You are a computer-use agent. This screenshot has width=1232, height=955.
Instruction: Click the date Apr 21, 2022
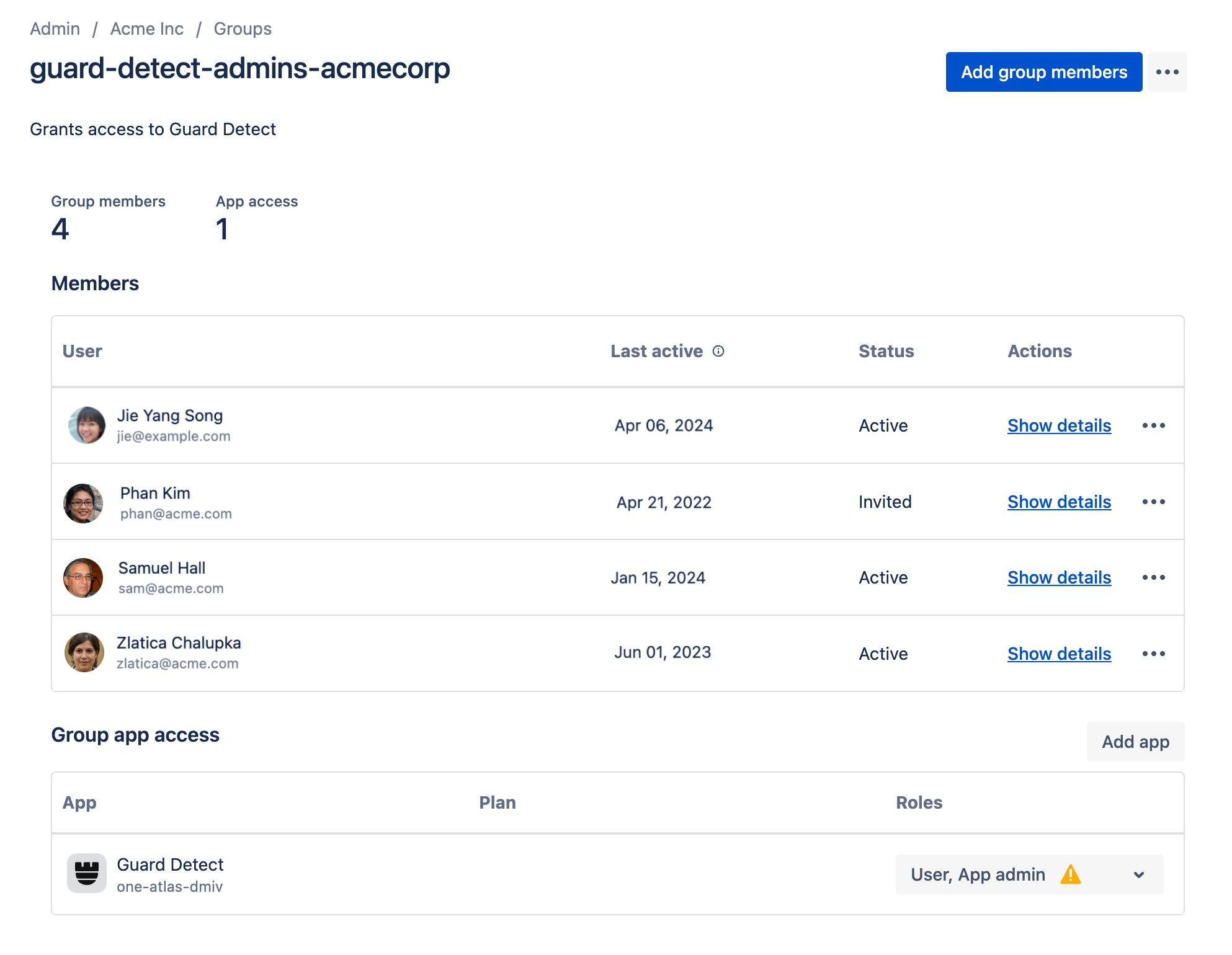pos(664,502)
